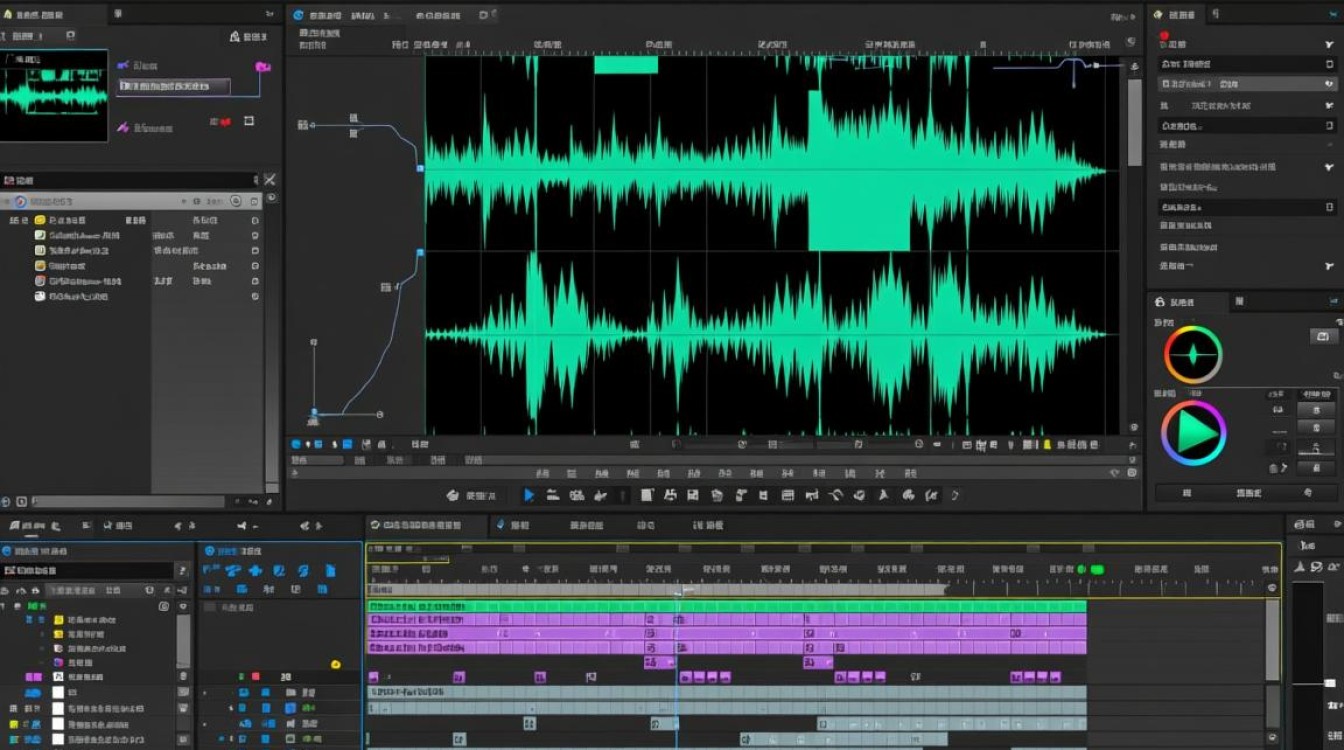
Task: Select the envelope keyframe on the lower waveform channel
Action: [421, 253]
